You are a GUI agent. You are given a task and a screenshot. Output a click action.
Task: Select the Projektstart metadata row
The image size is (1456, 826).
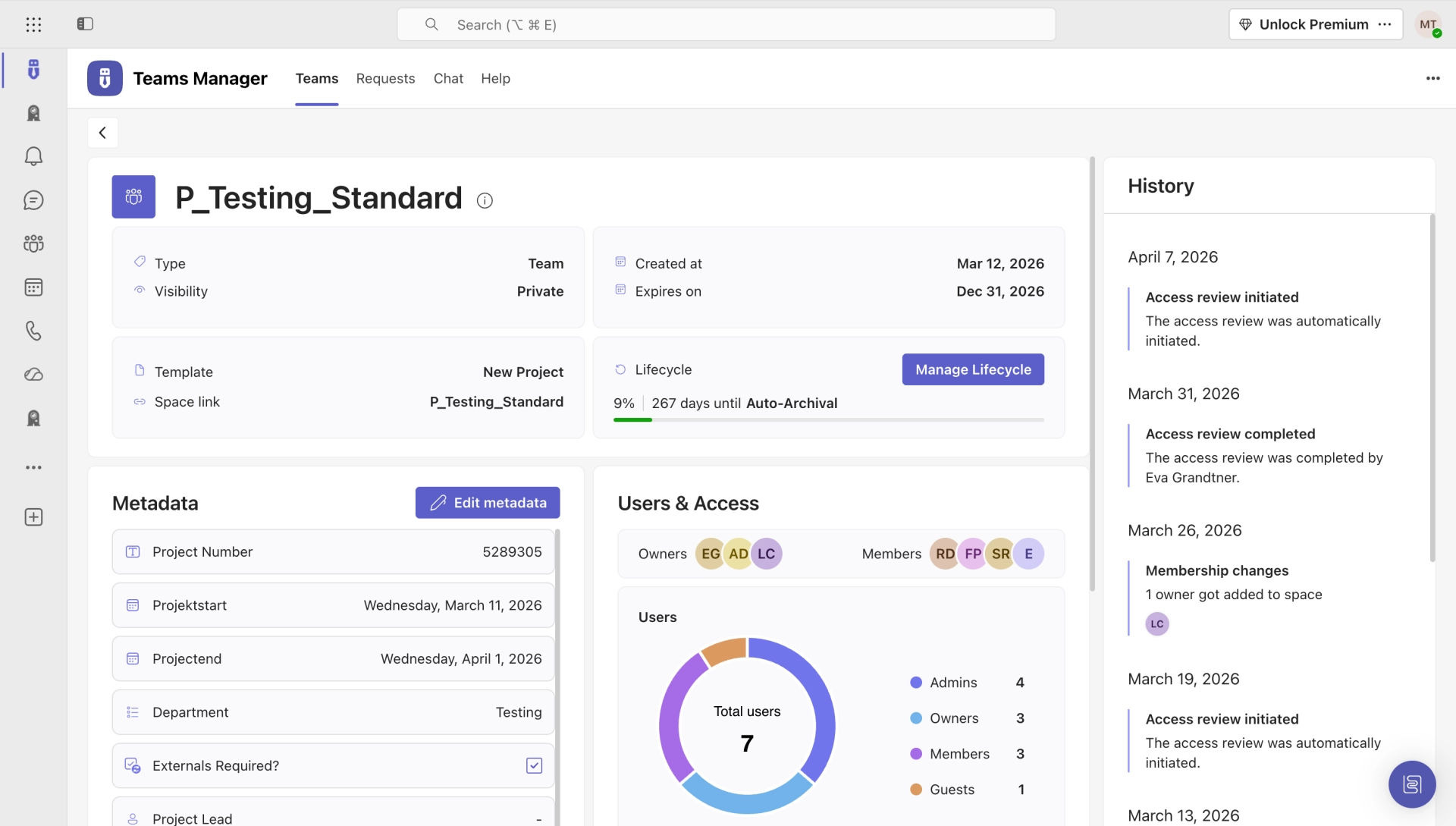(333, 605)
